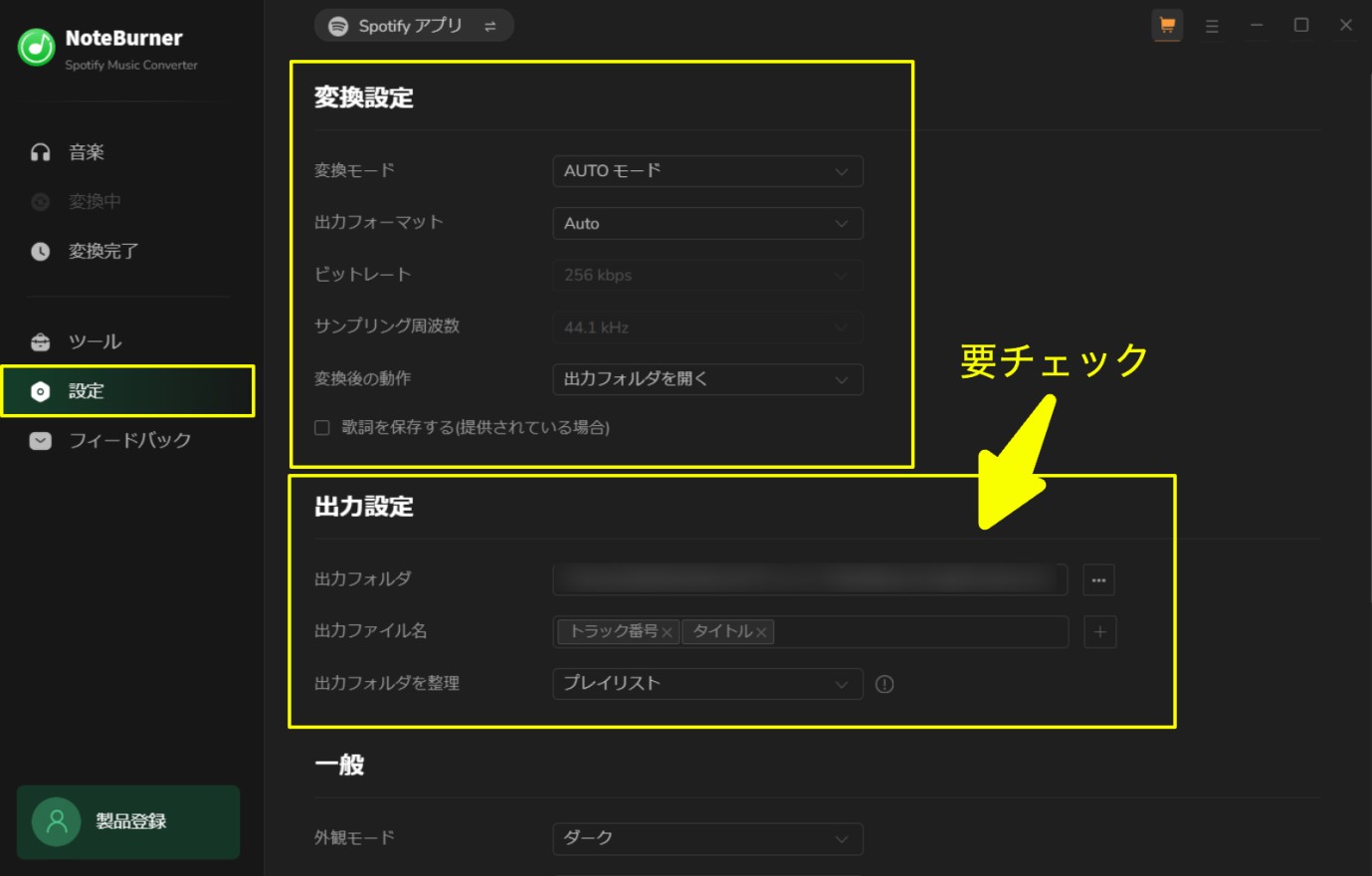Click the NoteBurner logo icon
1372x876 pixels.
(36, 47)
